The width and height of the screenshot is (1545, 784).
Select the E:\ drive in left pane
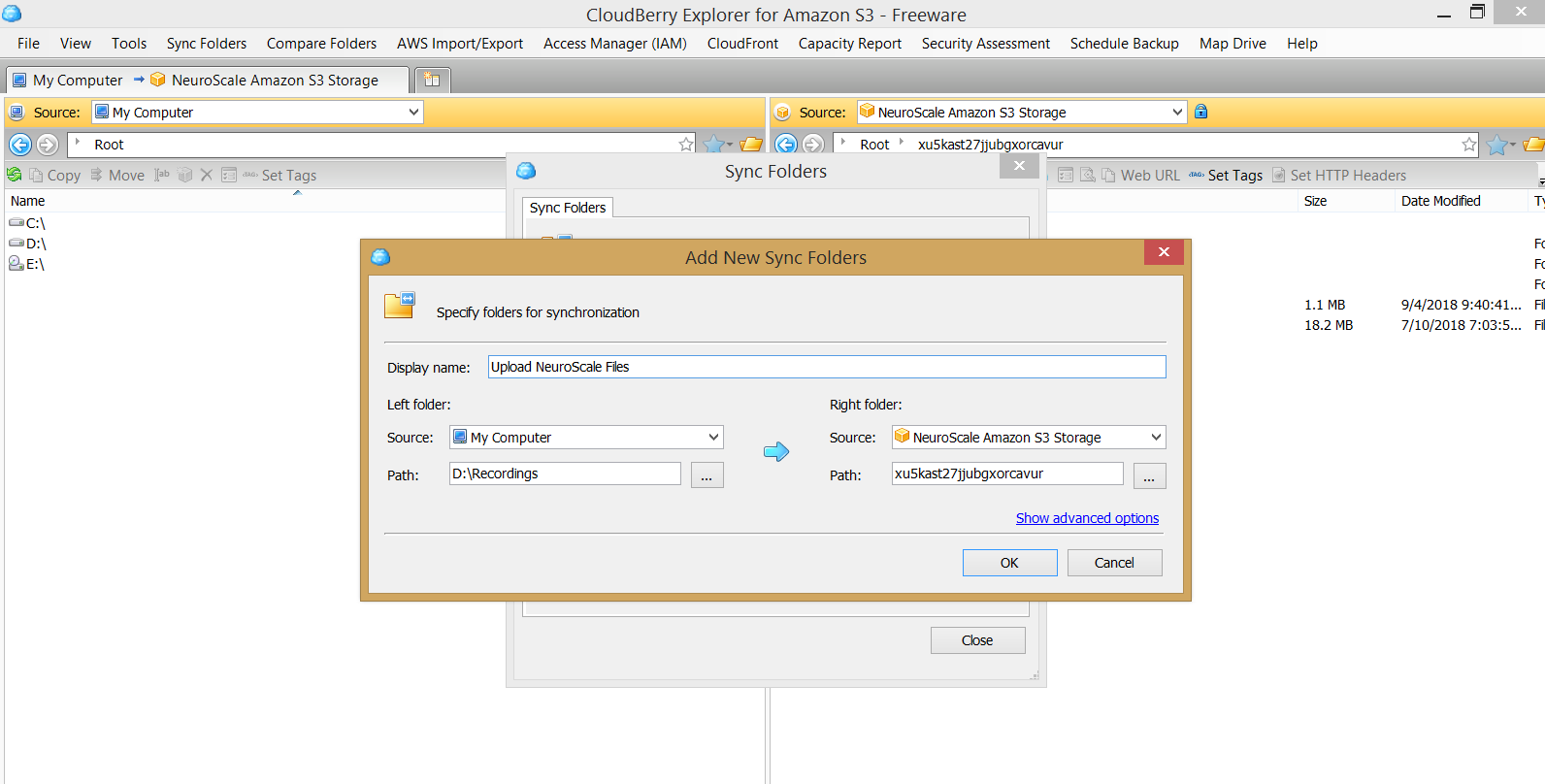tap(27, 264)
